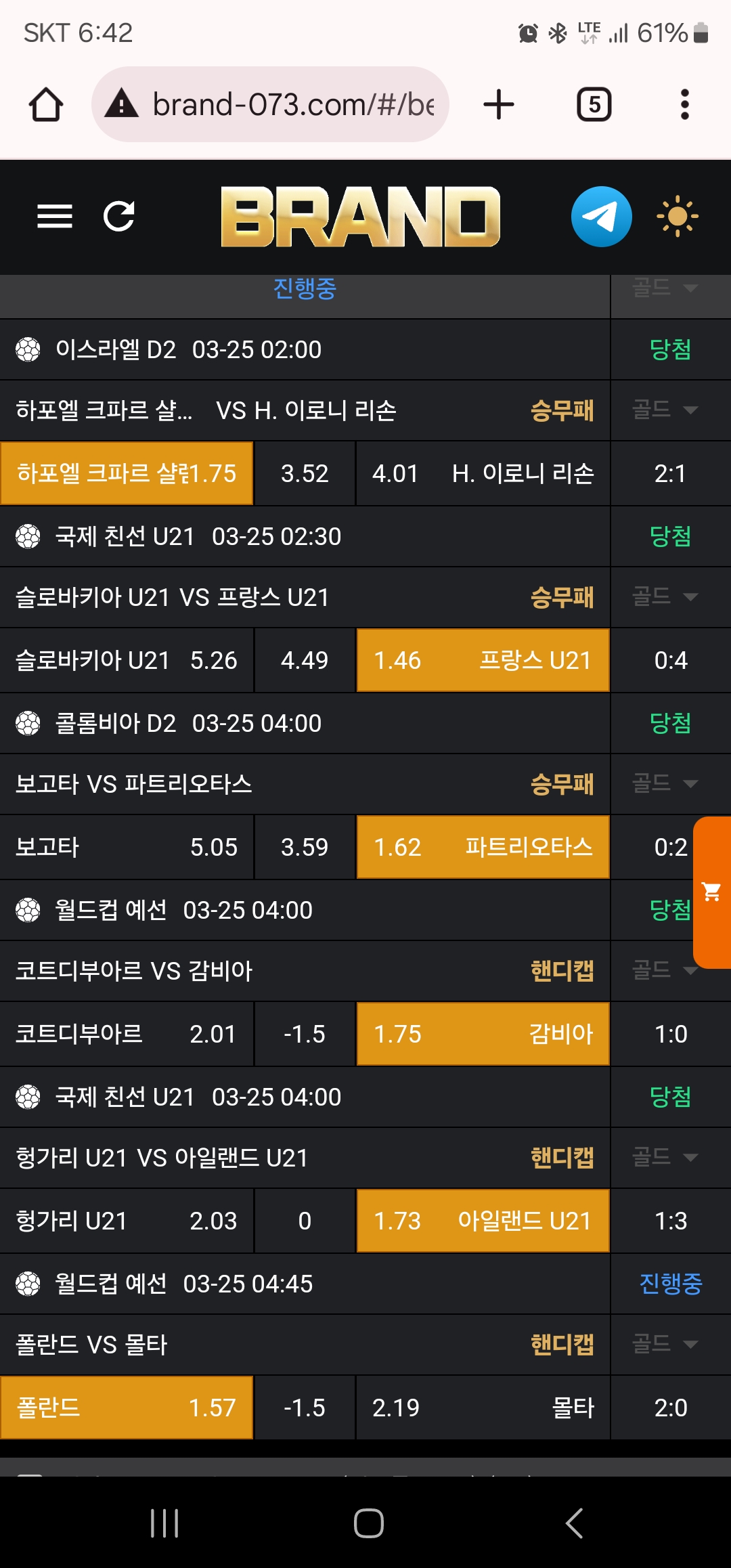Click the BRAND logo
This screenshot has width=731, height=1568.
360,217
